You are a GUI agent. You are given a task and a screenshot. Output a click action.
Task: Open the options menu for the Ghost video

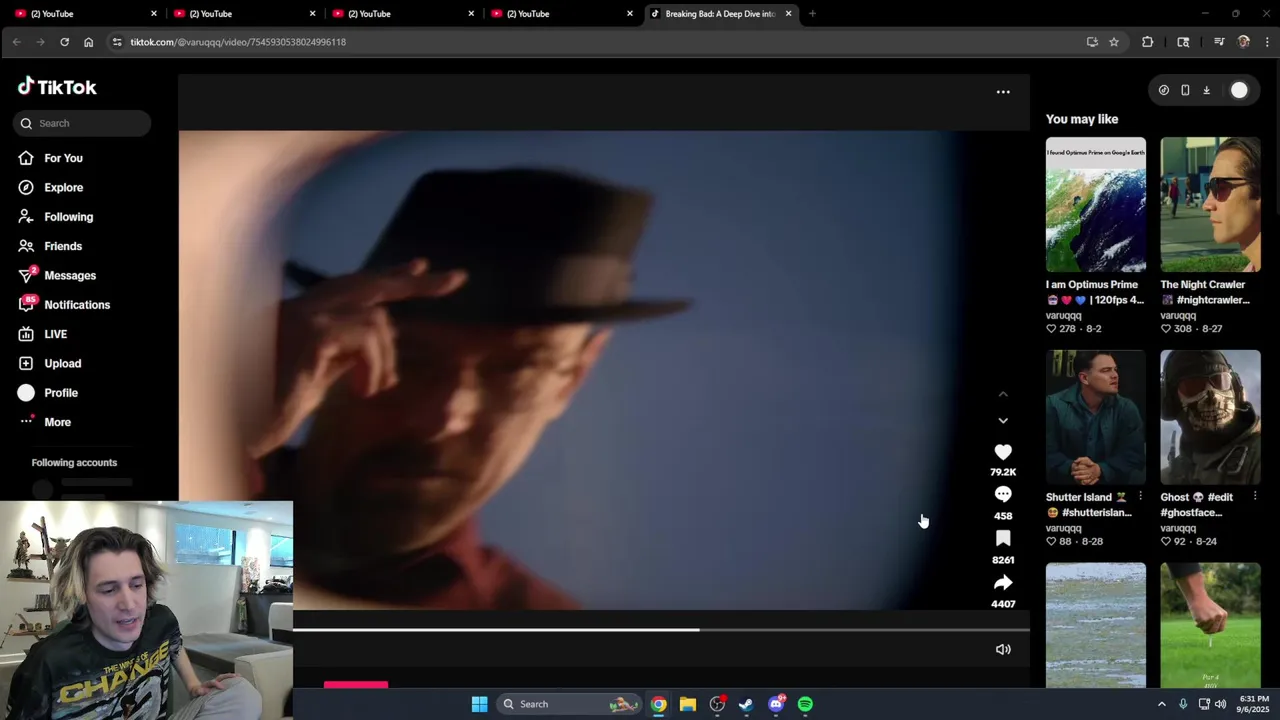coord(1255,497)
